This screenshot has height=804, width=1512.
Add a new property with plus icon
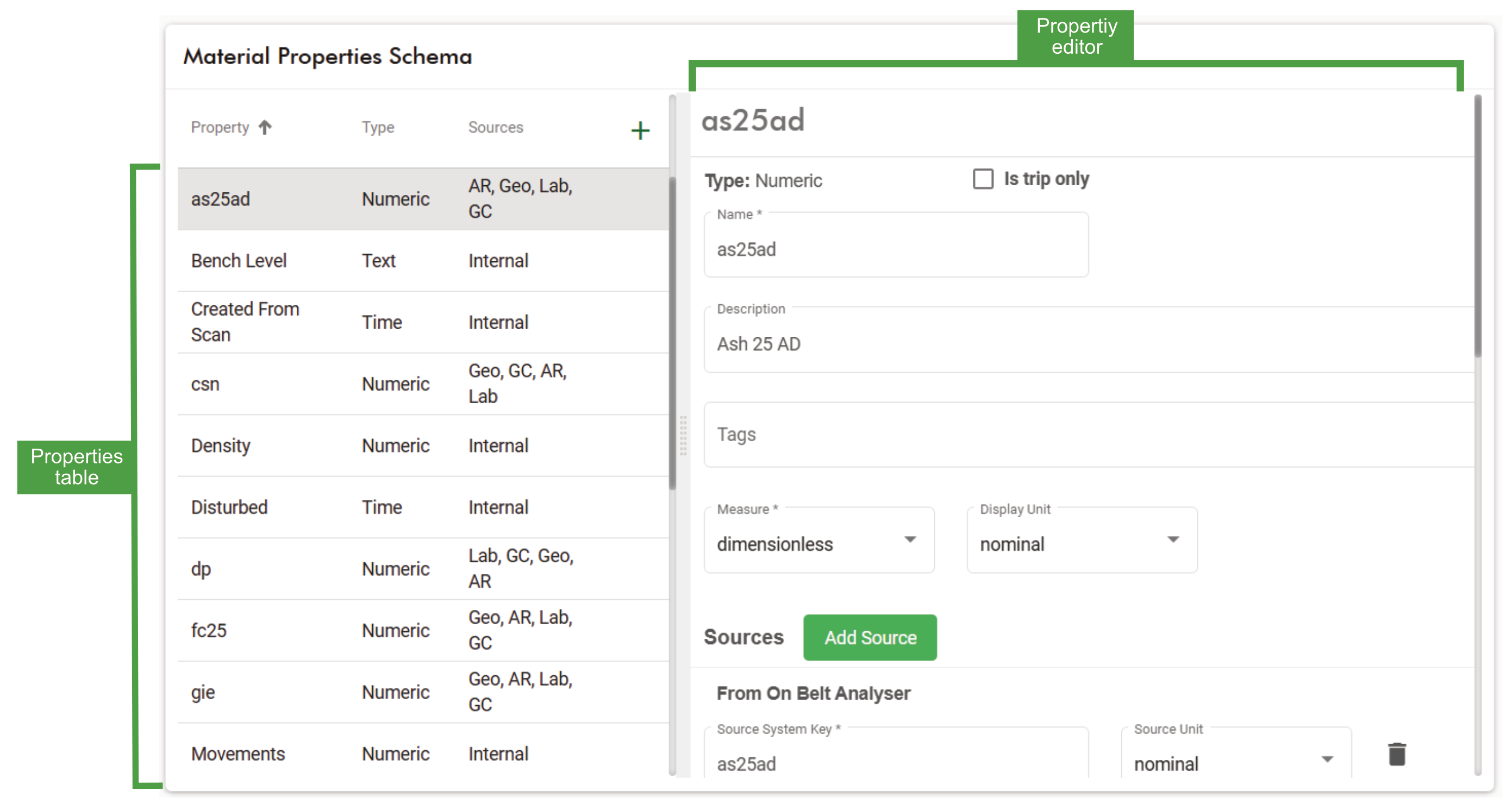pos(640,130)
